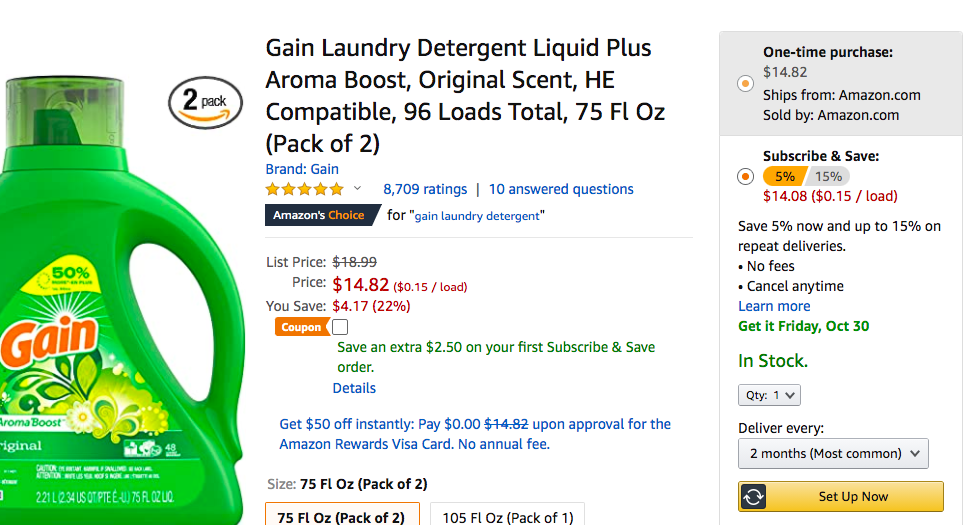Image resolution: width=976 pixels, height=525 pixels.
Task: Tick the coupon checkbox
Action: click(340, 327)
